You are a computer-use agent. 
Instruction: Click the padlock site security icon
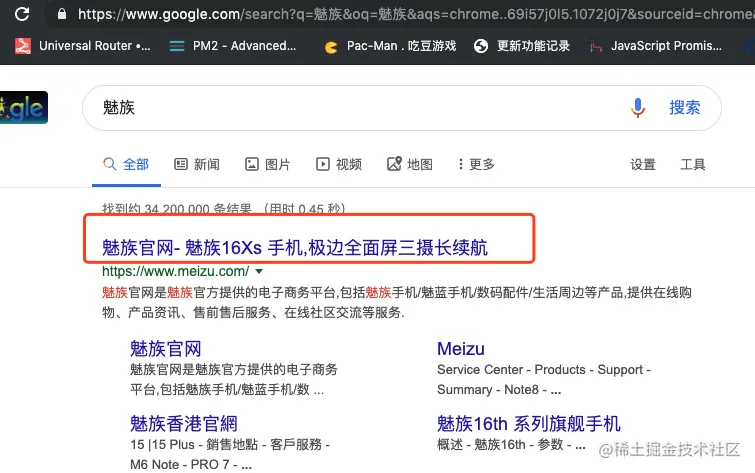click(x=62, y=15)
